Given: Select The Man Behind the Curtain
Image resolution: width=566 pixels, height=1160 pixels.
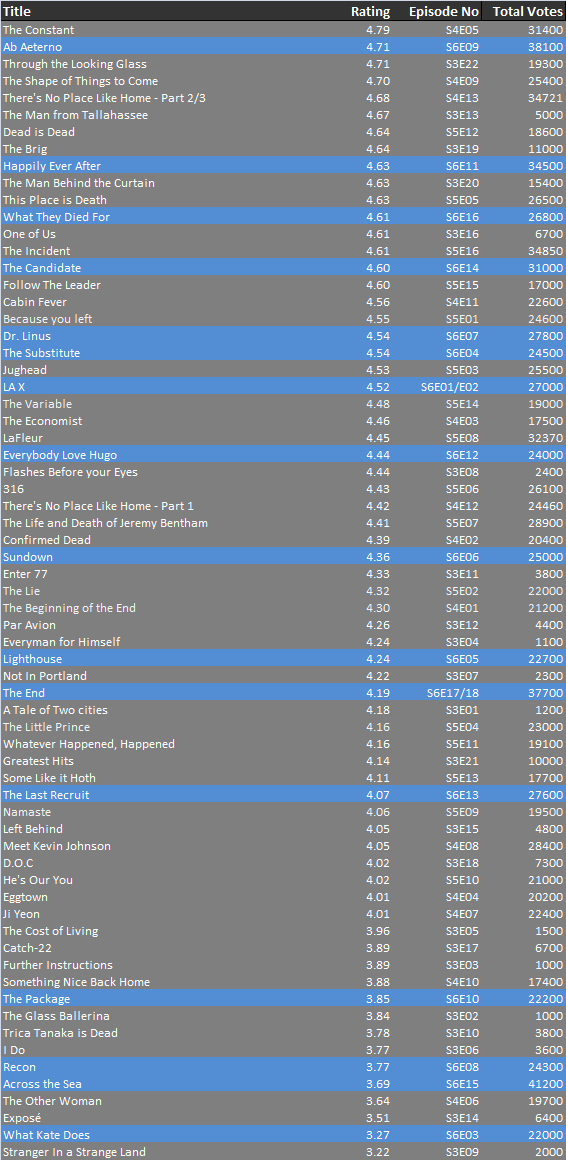Looking at the screenshot, I should coord(78,183).
